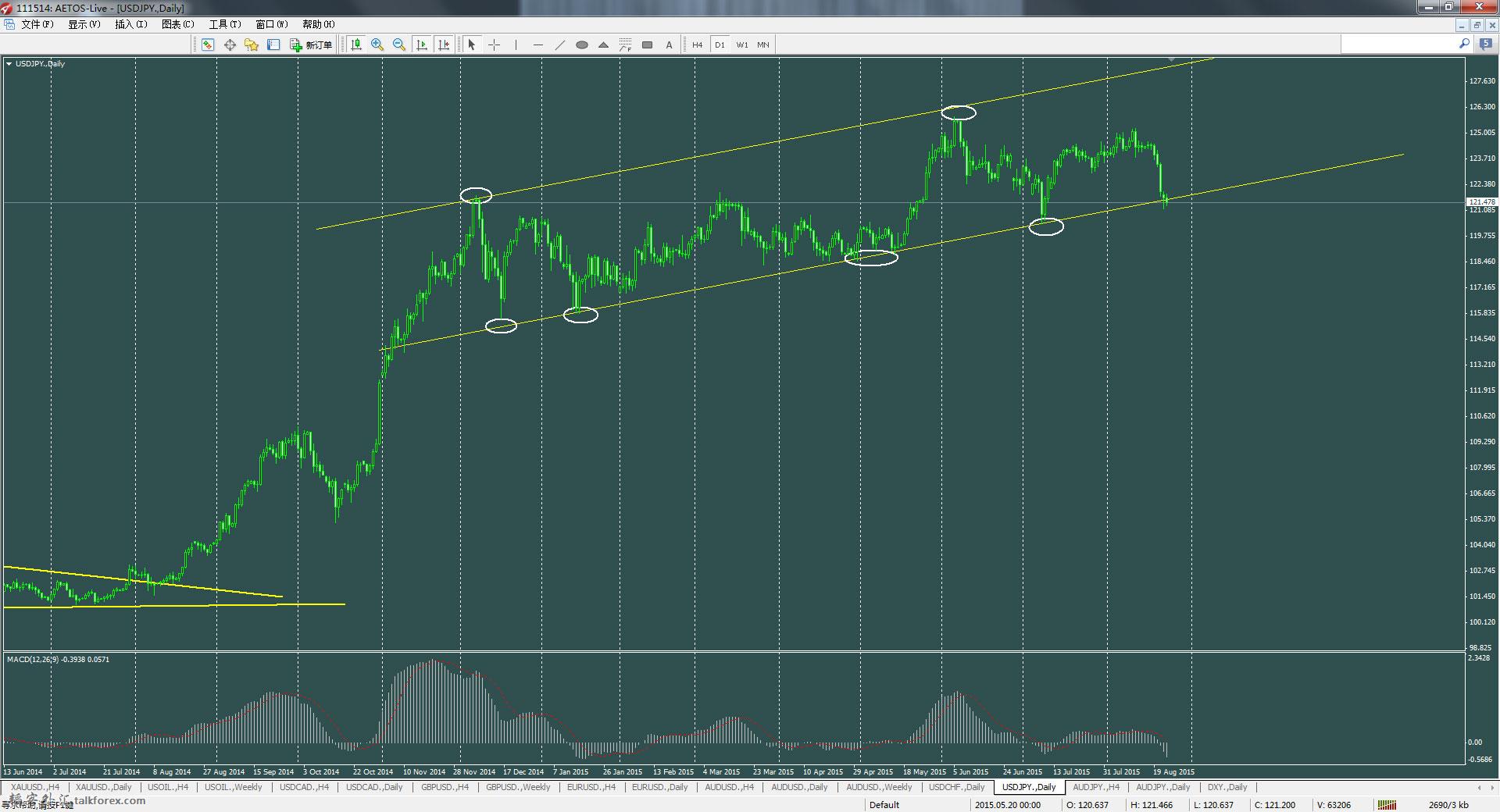Viewport: 1500px width, 812px height.
Task: Select the horizontal line drawing tool
Action: click(537, 45)
